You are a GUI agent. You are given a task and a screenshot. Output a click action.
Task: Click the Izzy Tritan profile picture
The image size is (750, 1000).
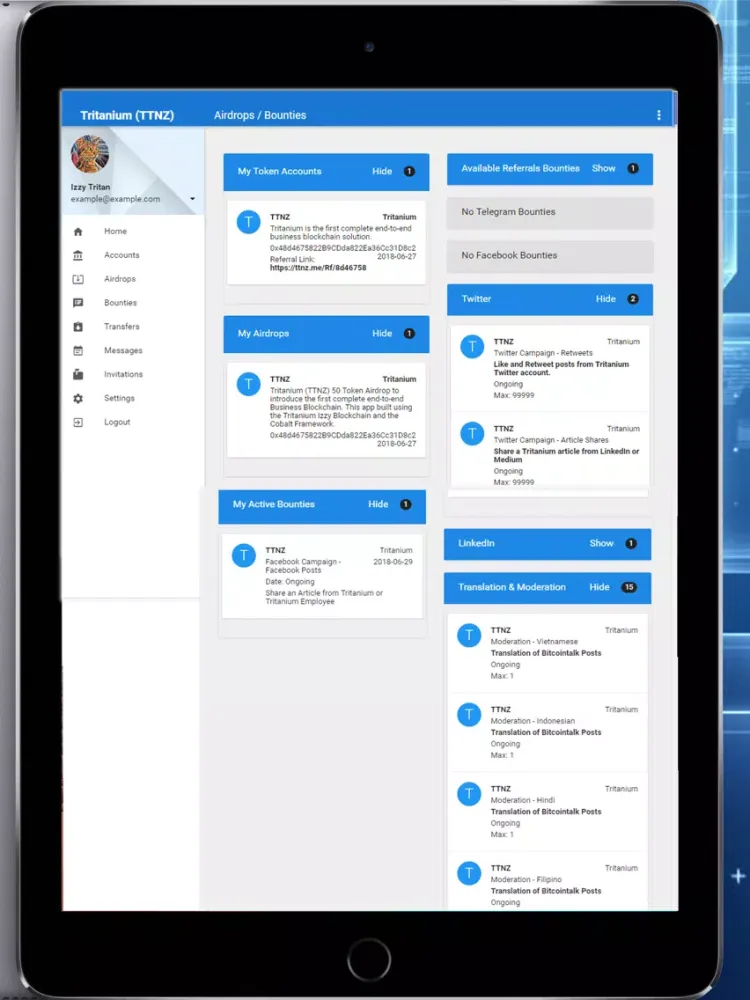tap(90, 154)
